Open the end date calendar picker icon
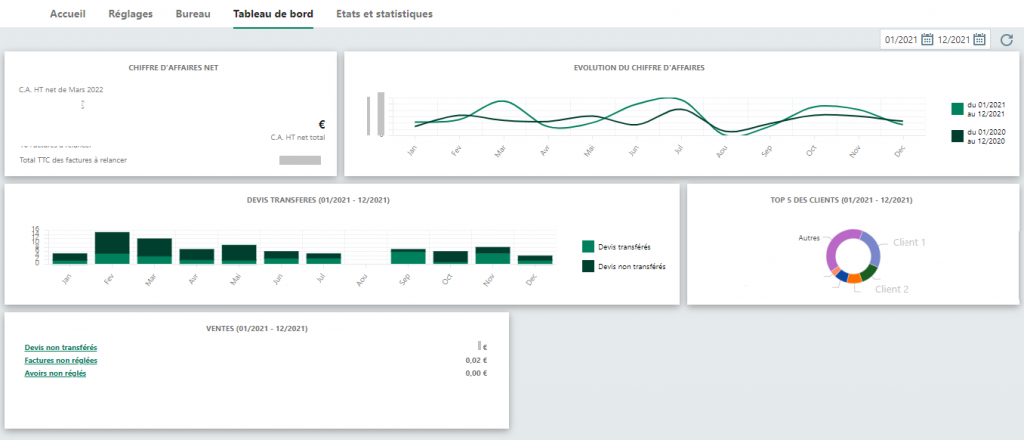The image size is (1024, 440). tap(980, 39)
